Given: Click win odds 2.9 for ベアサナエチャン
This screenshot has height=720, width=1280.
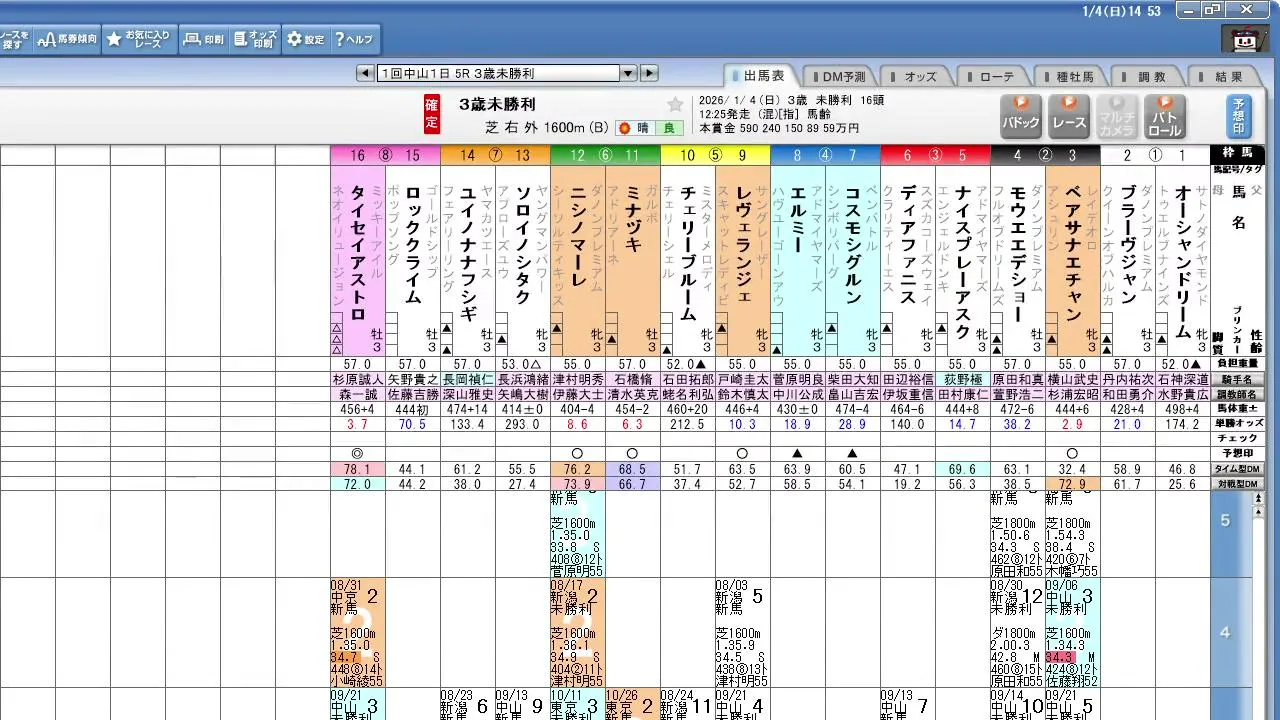Looking at the screenshot, I should [1073, 425].
